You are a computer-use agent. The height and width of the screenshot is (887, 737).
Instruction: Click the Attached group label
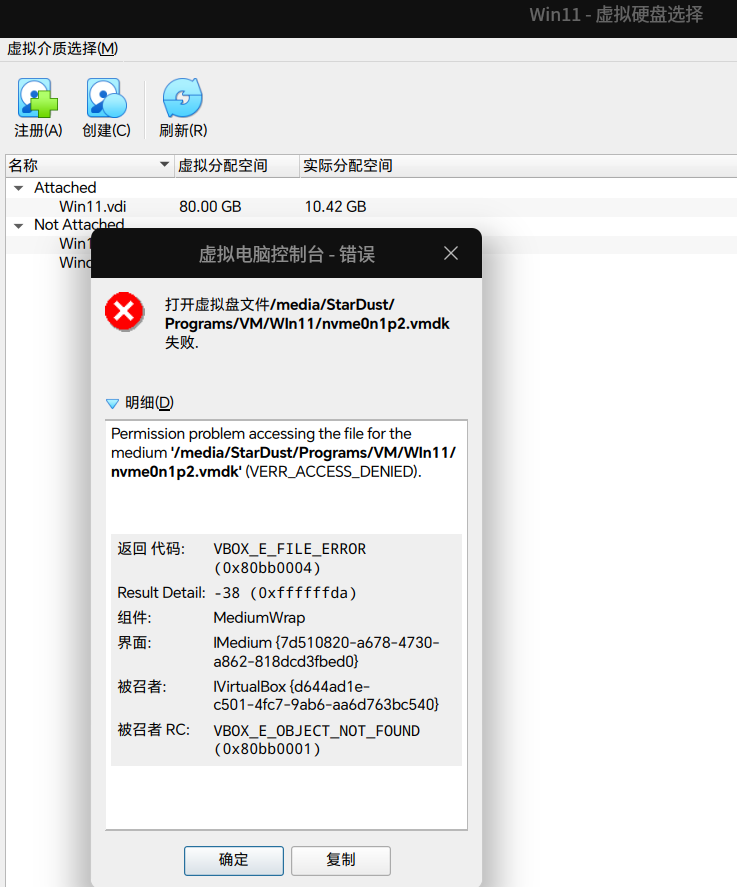tap(65, 188)
